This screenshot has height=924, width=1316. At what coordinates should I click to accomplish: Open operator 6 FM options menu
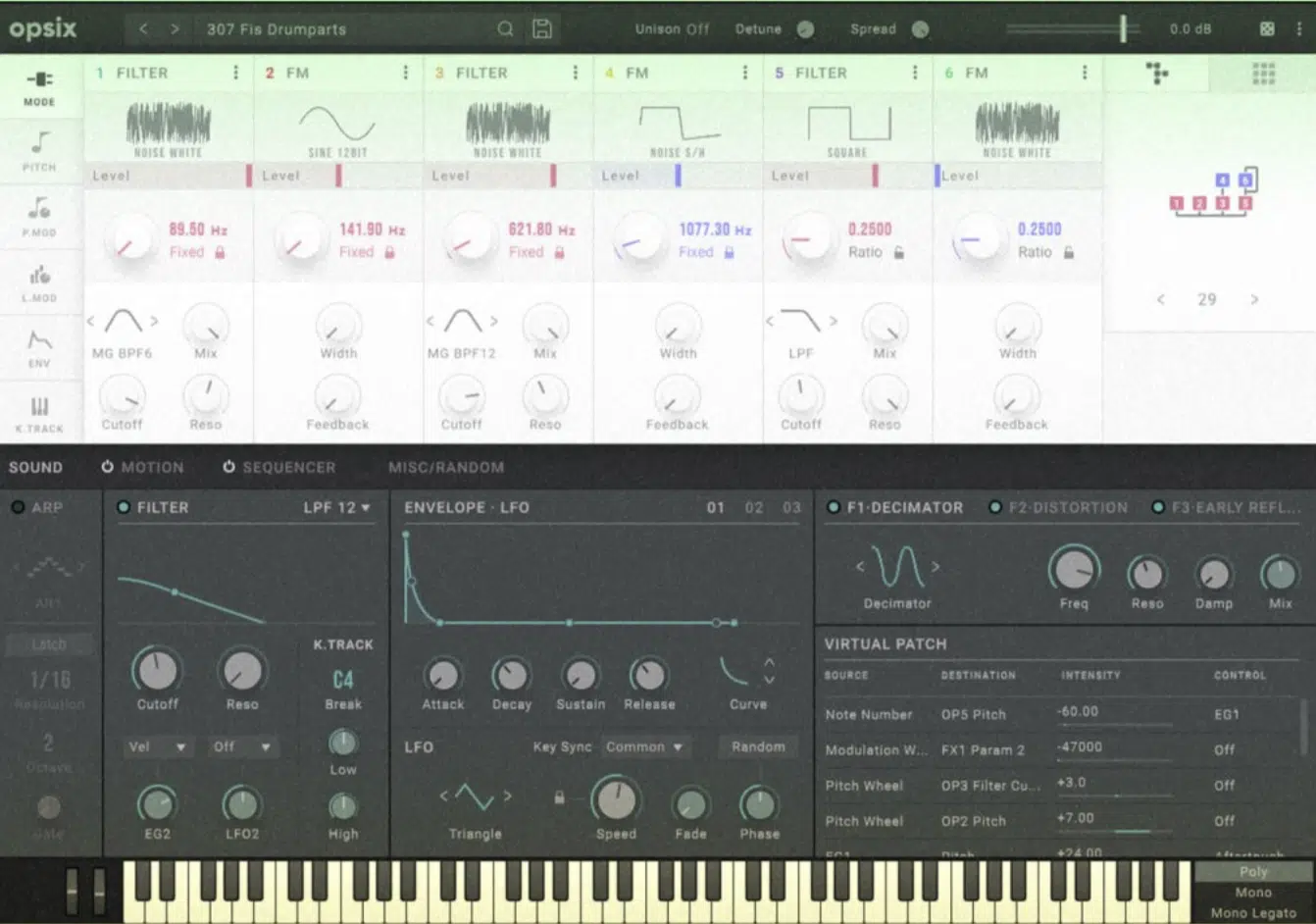point(1084,73)
